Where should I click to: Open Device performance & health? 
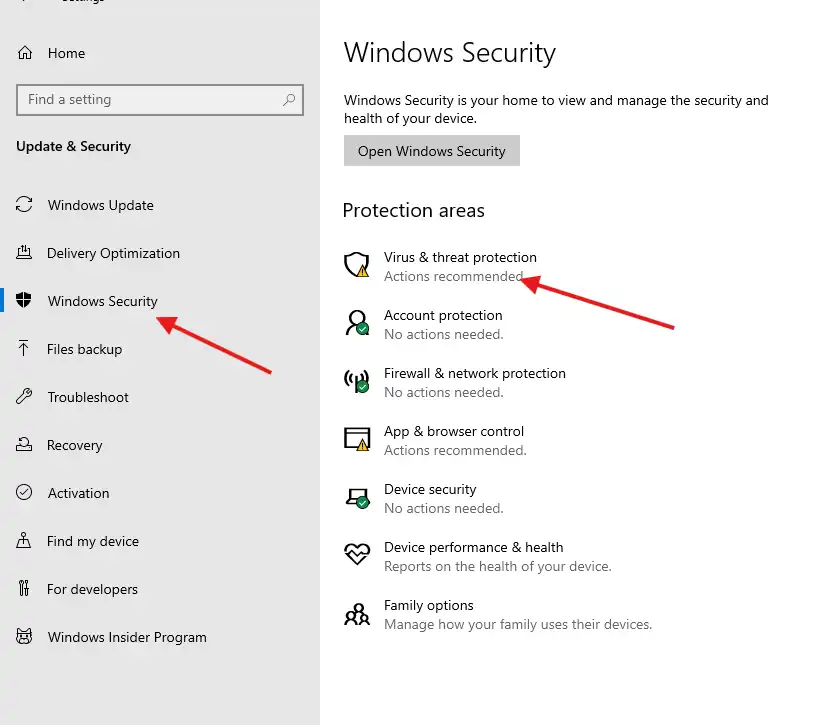(x=473, y=548)
